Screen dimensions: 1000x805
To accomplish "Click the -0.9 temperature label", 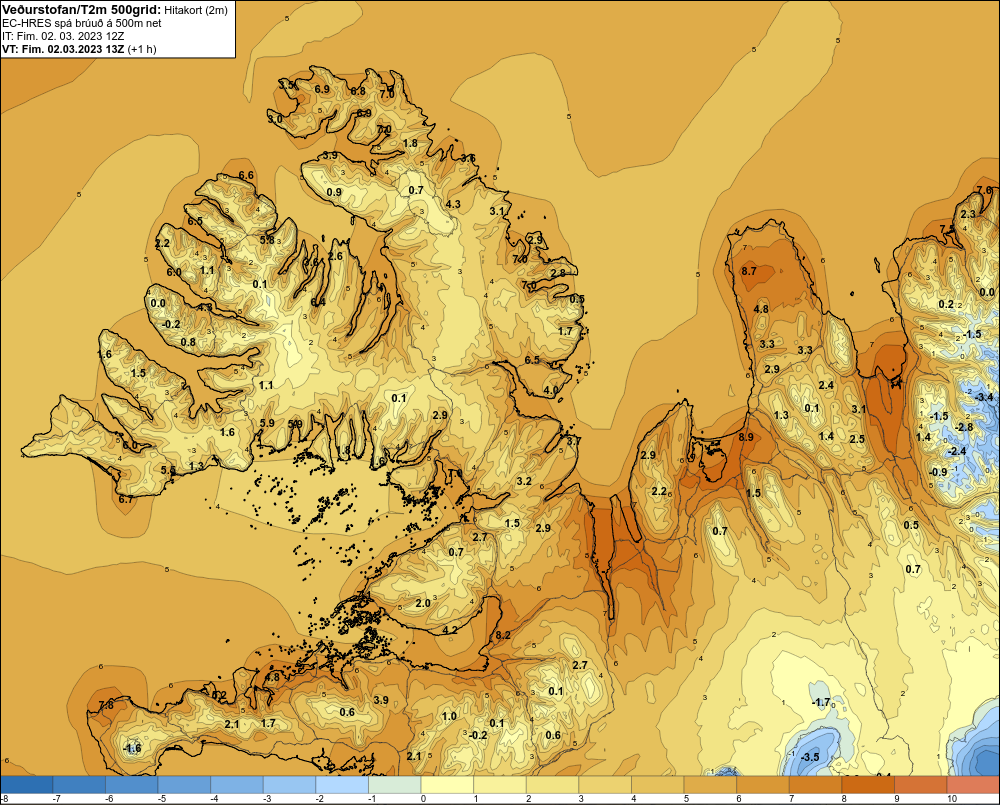I will click(x=938, y=472).
